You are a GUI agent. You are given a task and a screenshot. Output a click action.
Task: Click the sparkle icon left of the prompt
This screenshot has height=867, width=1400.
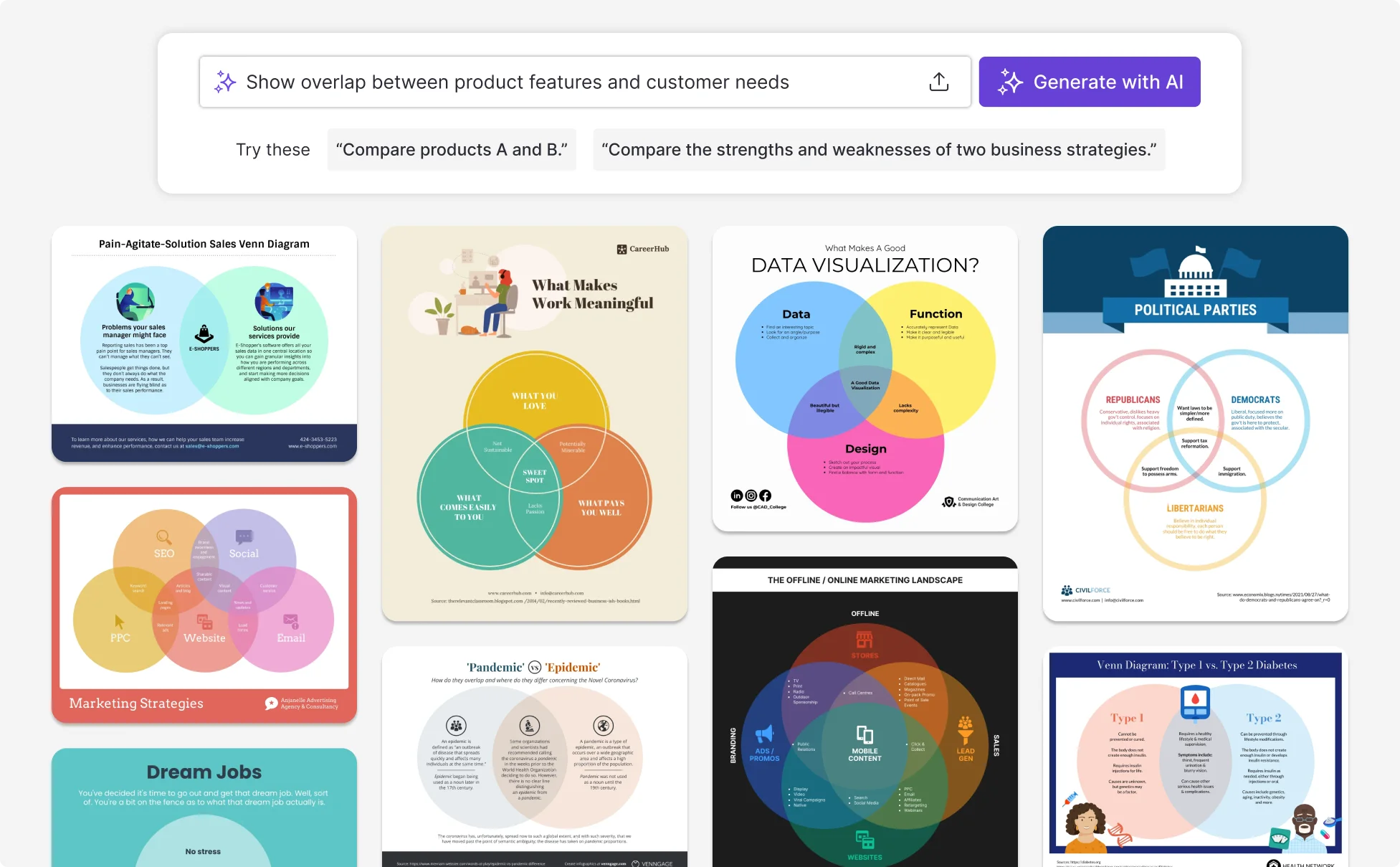pos(225,82)
